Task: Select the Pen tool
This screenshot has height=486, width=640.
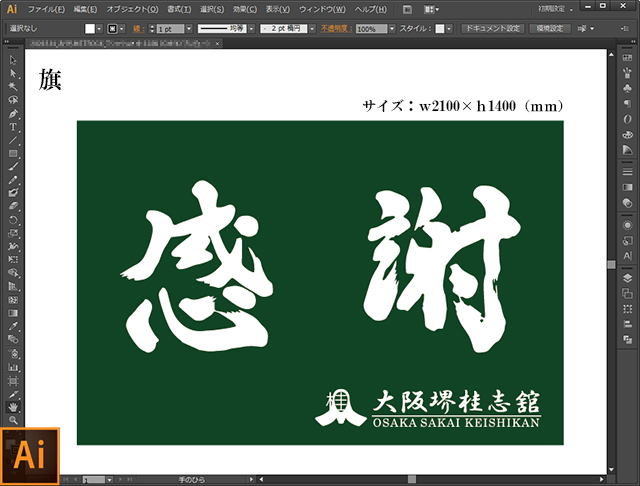Action: point(14,114)
